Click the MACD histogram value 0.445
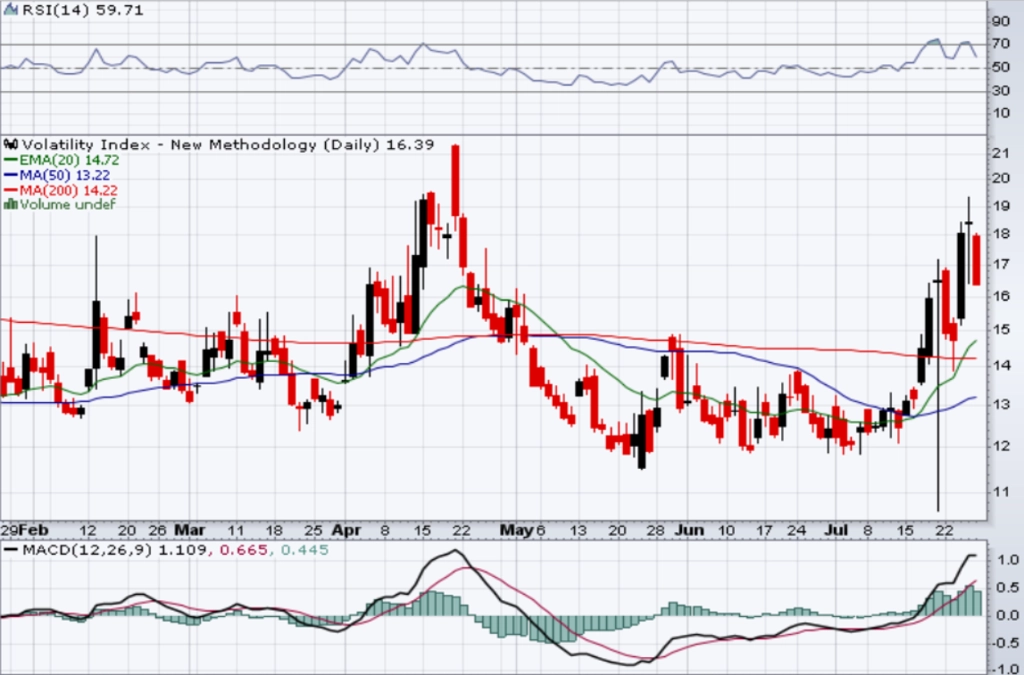 pyautogui.click(x=304, y=550)
